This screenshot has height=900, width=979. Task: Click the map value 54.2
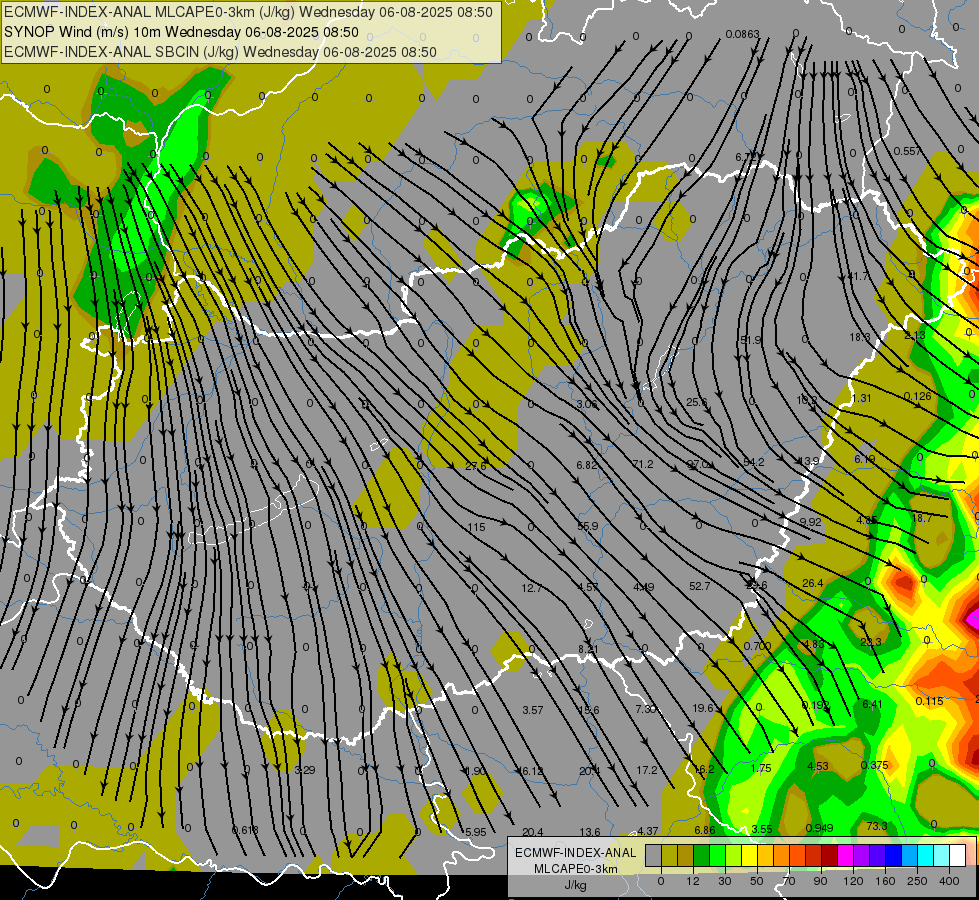[x=754, y=462]
